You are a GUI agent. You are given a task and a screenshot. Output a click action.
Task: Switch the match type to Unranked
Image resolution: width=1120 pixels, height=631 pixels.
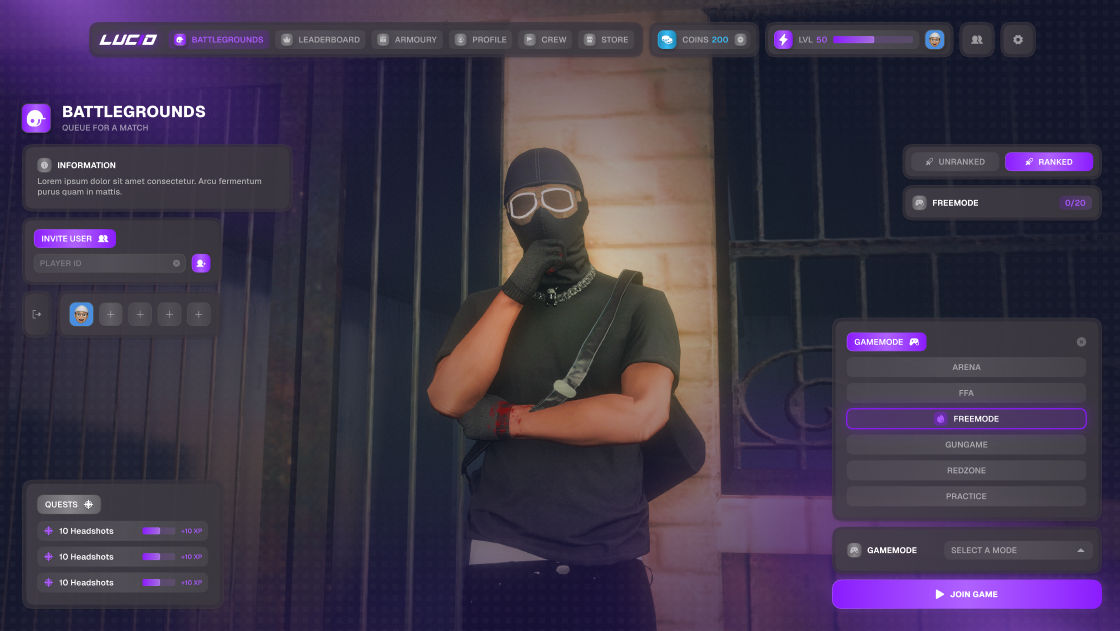coord(955,162)
